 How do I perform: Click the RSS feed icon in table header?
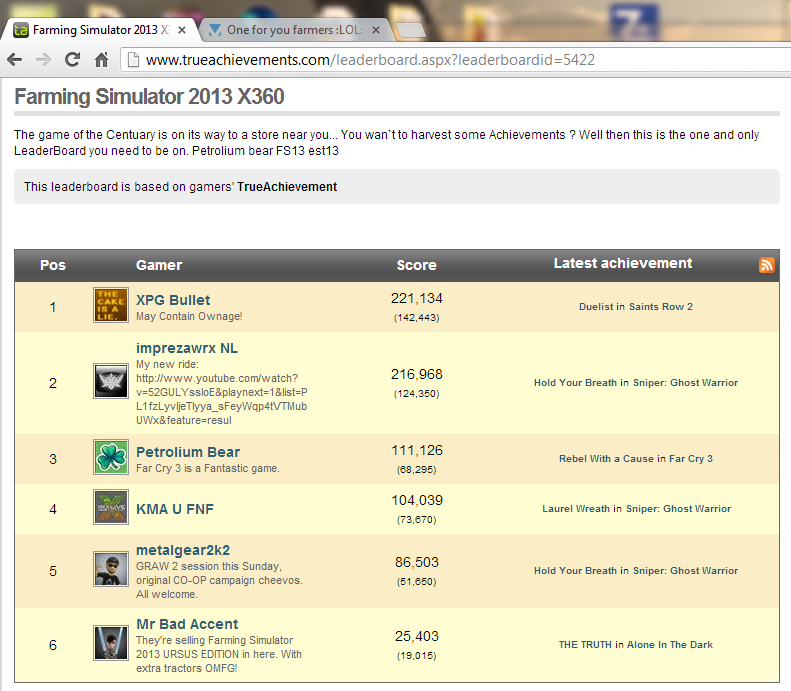[x=767, y=265]
